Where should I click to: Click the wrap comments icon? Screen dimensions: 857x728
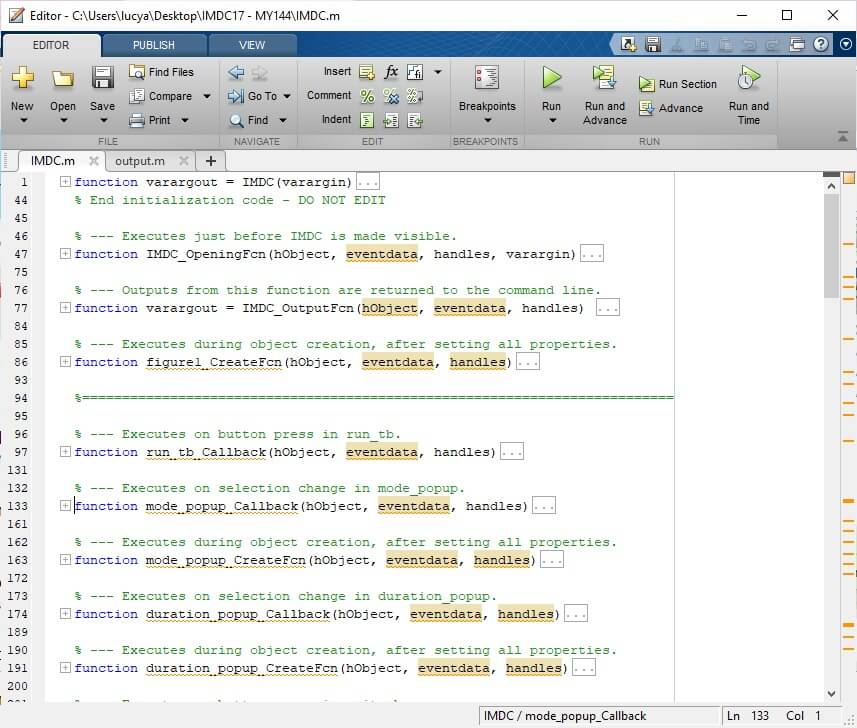point(415,96)
